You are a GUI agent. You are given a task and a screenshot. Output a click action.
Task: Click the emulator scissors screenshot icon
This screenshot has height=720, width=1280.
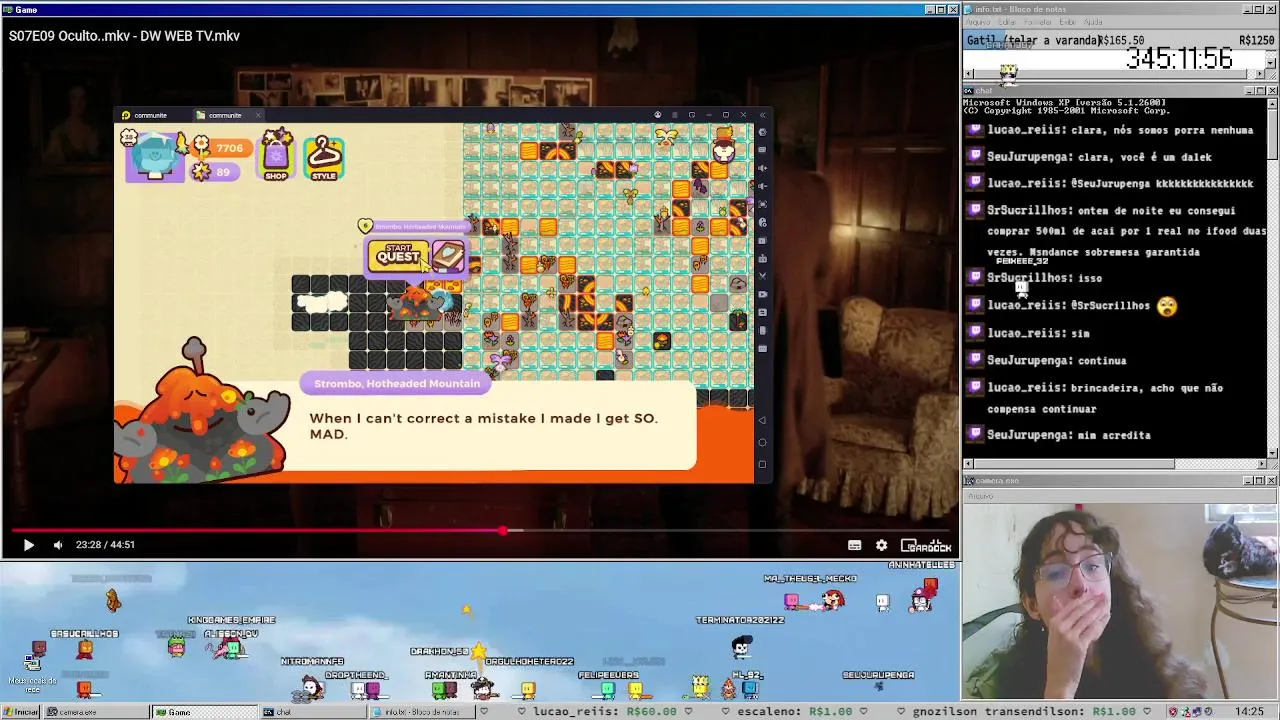[763, 275]
